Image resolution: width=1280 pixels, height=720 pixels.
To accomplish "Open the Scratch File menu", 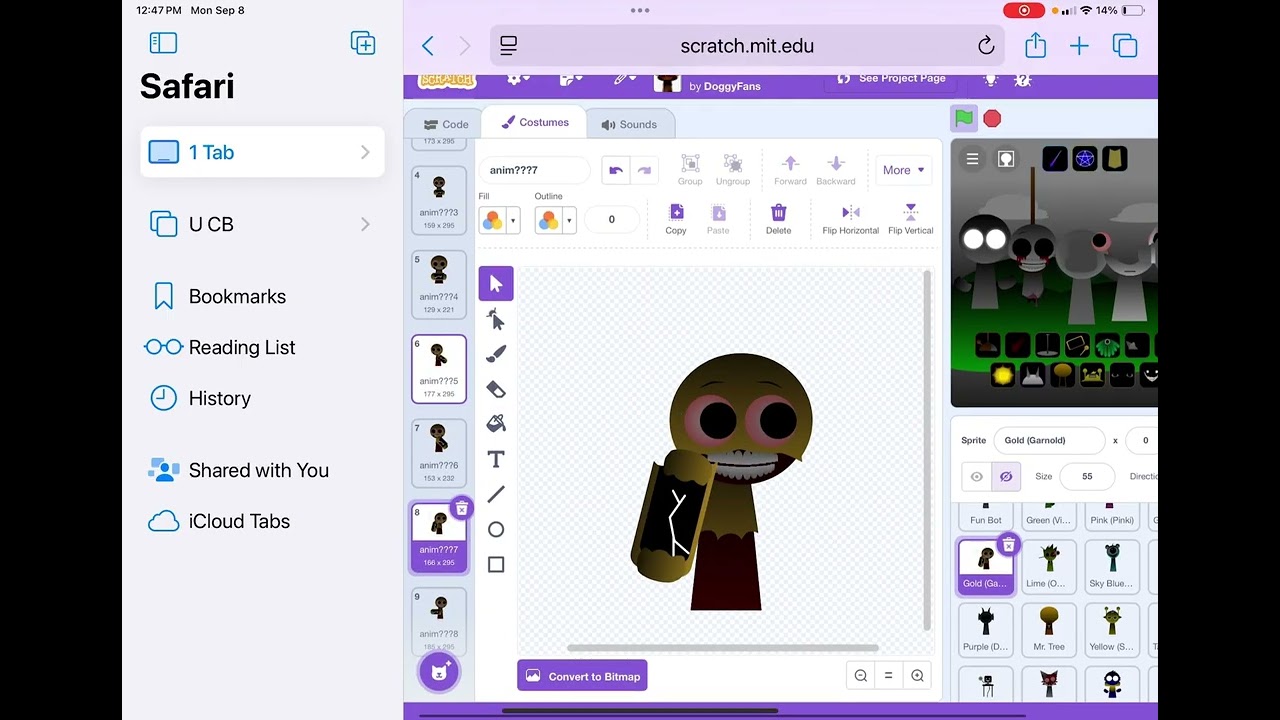I will coord(571,79).
